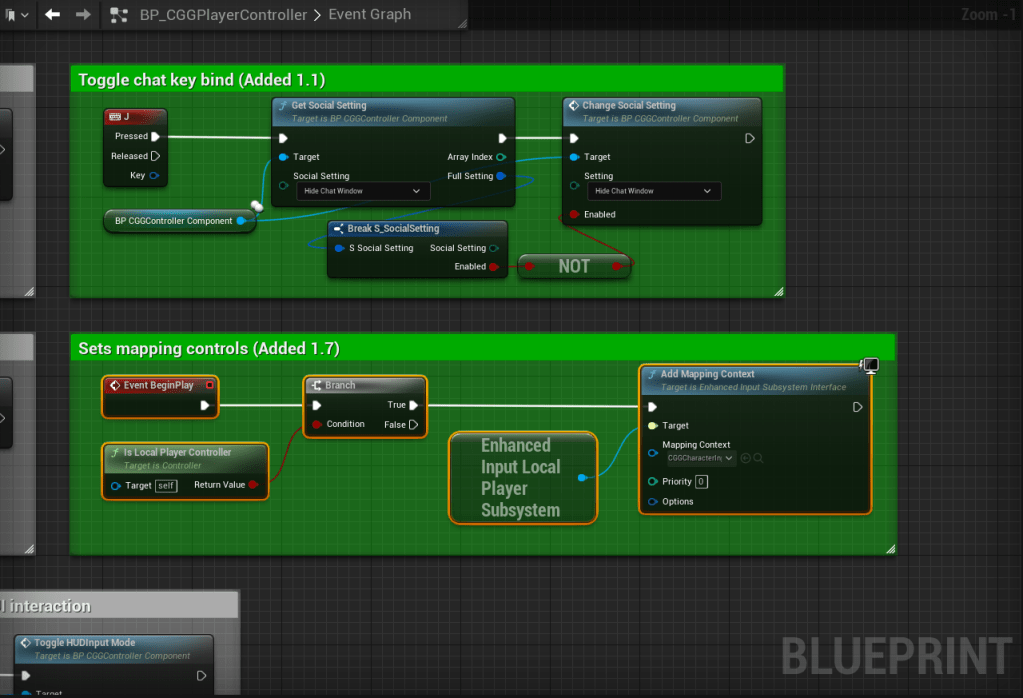This screenshot has height=698, width=1023.
Task: Click the BP_CGGPlayerController breadcrumb
Action: 223,15
